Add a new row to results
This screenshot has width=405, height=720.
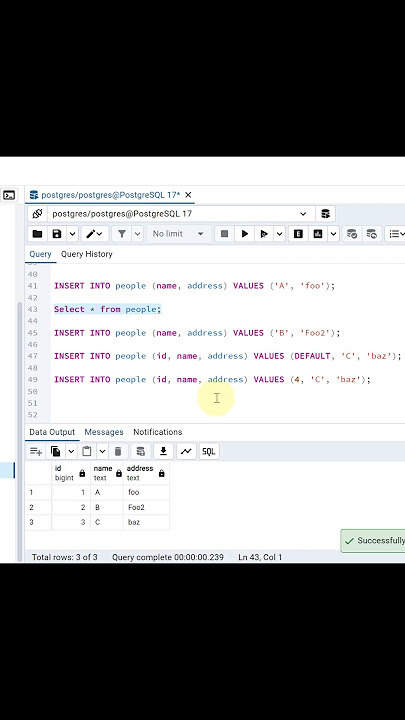click(36, 451)
